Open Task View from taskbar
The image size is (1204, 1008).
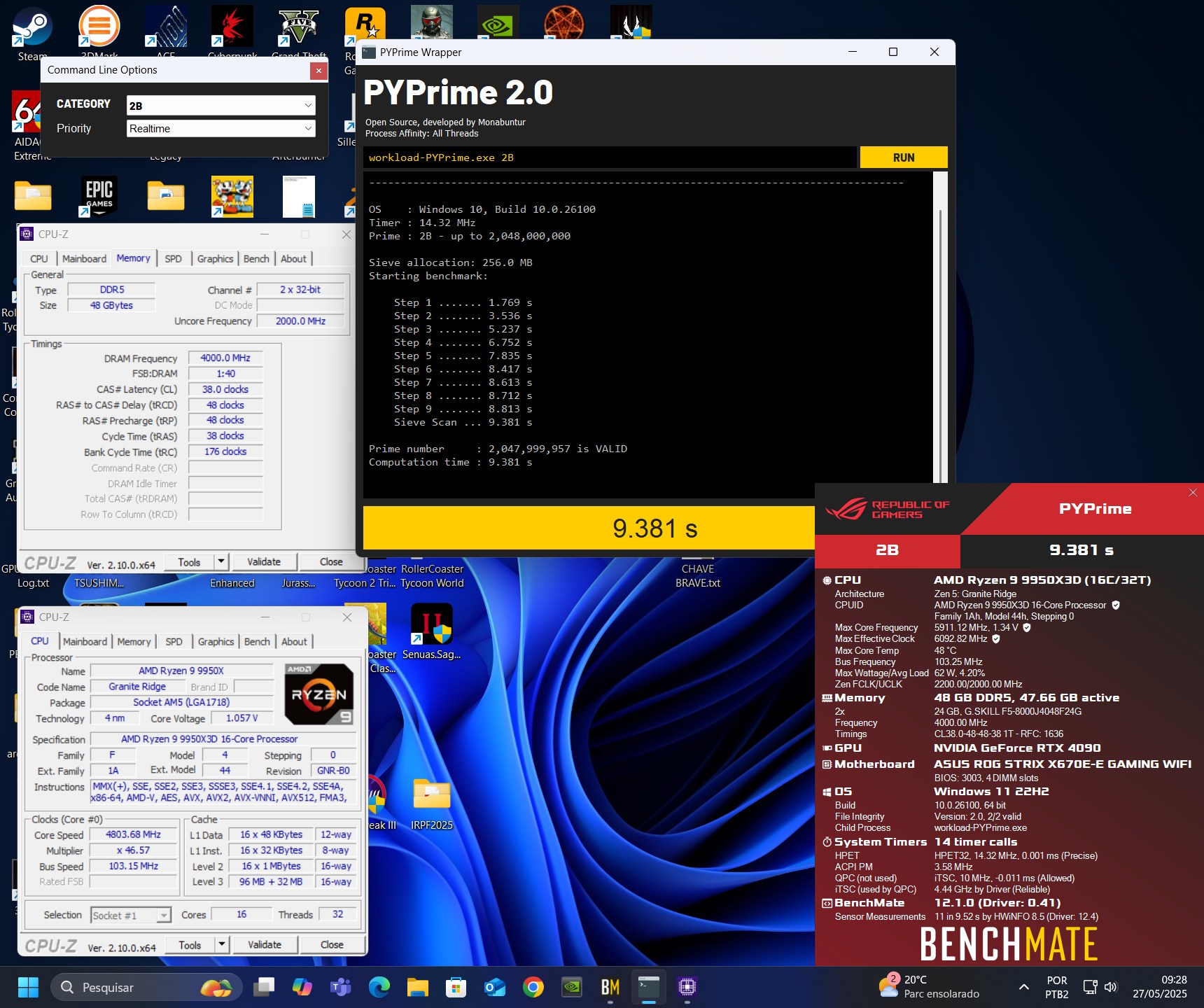[264, 987]
